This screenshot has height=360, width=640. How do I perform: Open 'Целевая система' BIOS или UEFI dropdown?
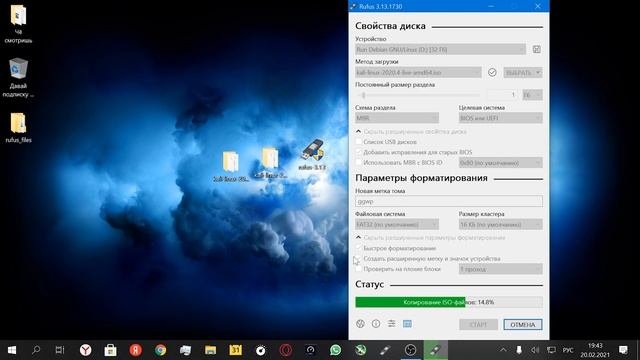coord(501,118)
